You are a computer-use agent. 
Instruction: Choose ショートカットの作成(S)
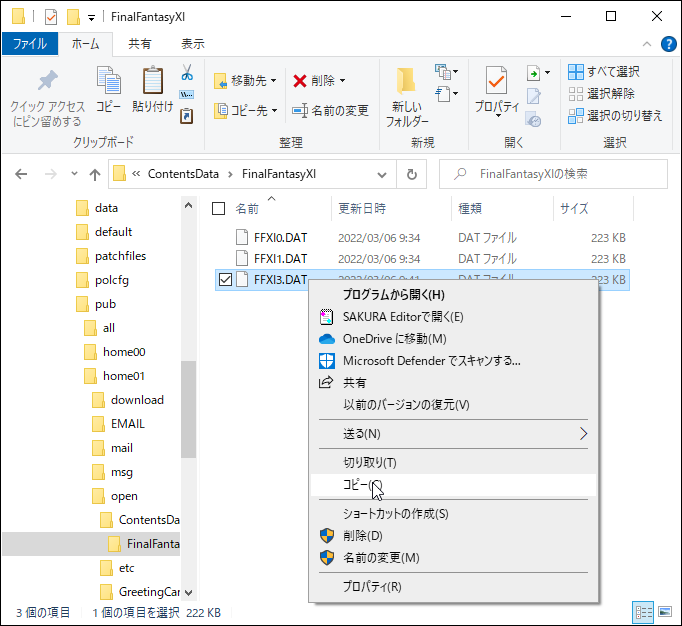(454, 514)
